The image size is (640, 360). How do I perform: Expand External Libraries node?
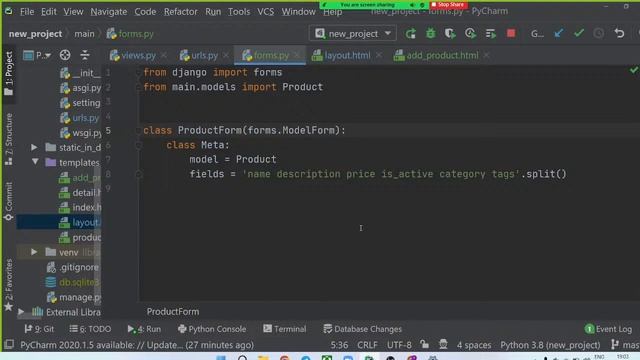tap(21, 312)
